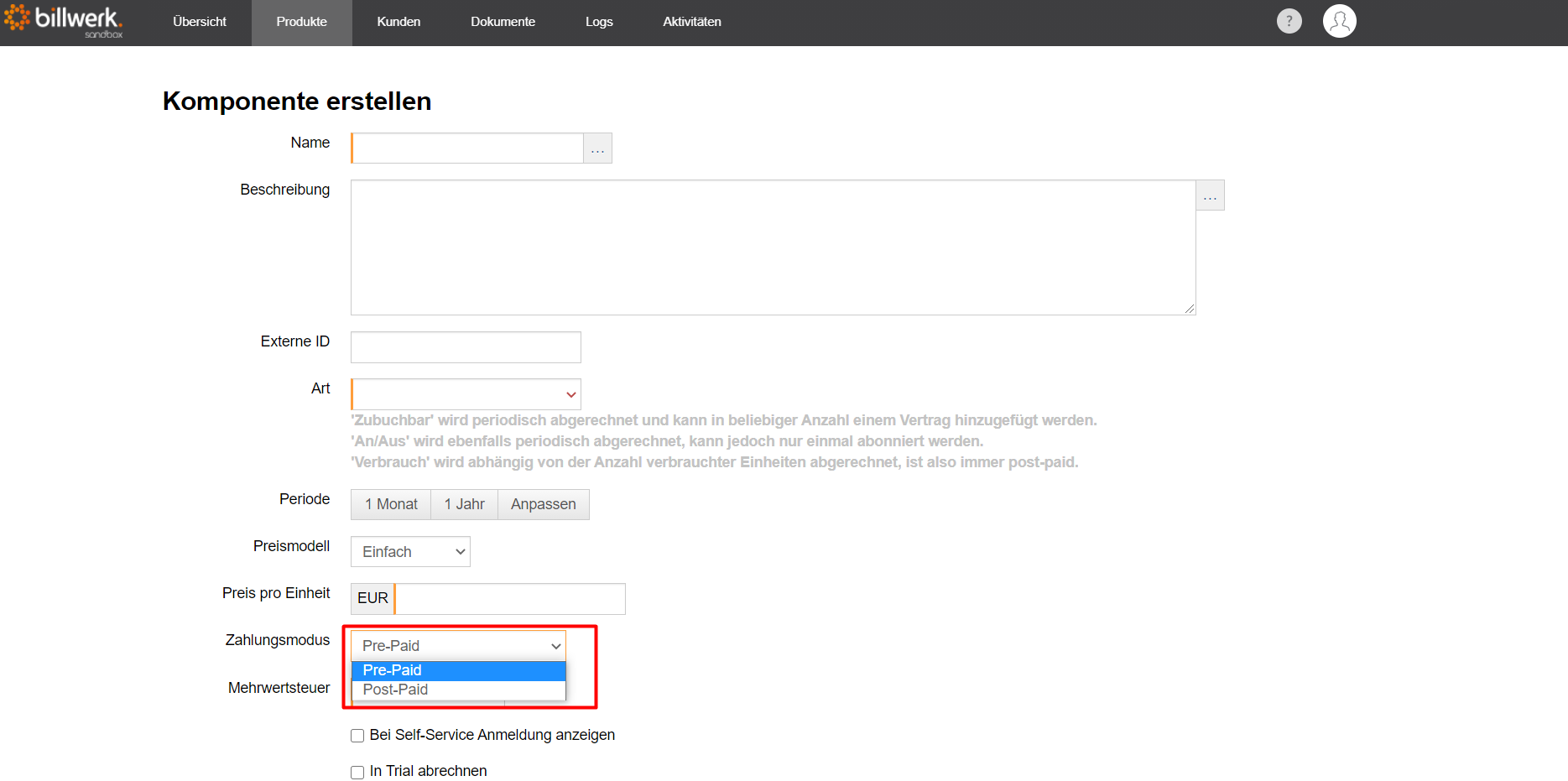
Task: Open the Produkte menu
Action: tap(302, 22)
